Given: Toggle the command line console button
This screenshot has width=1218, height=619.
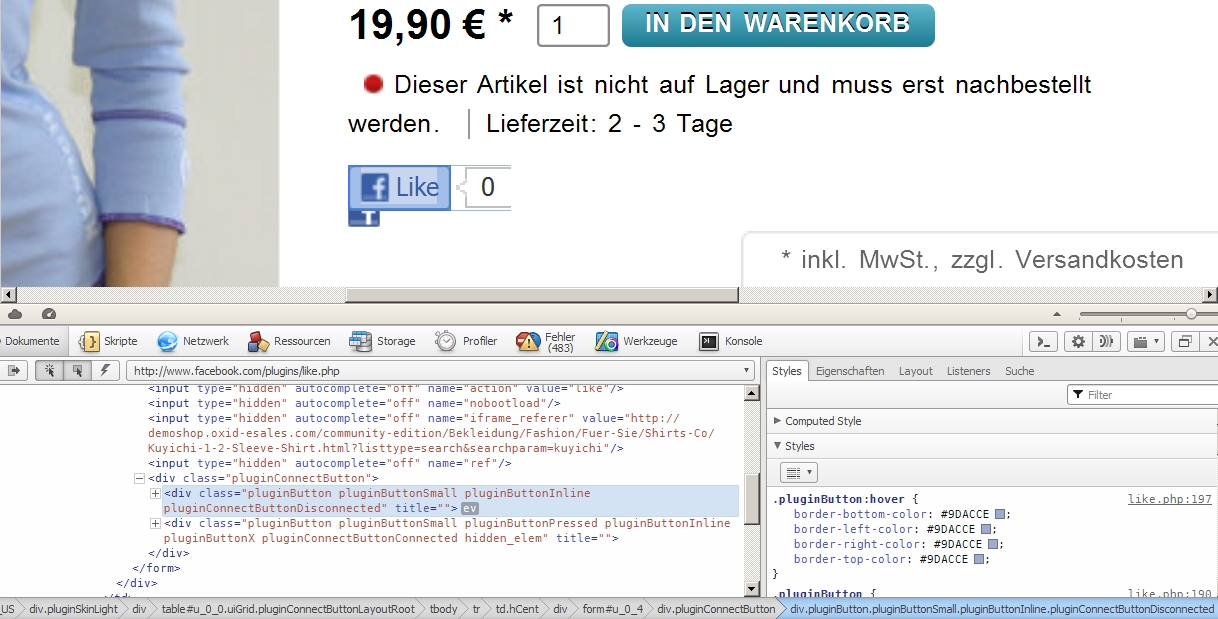Looking at the screenshot, I should (x=1043, y=341).
